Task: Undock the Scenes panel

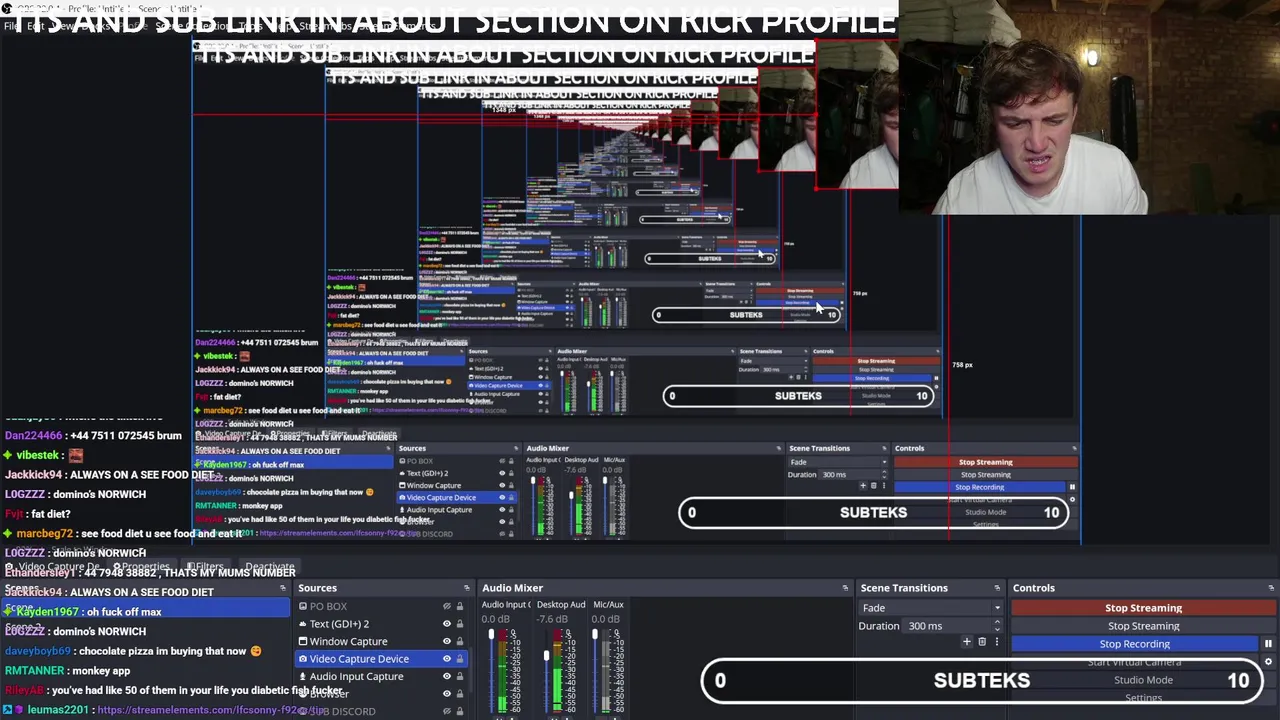Action: [x=283, y=588]
